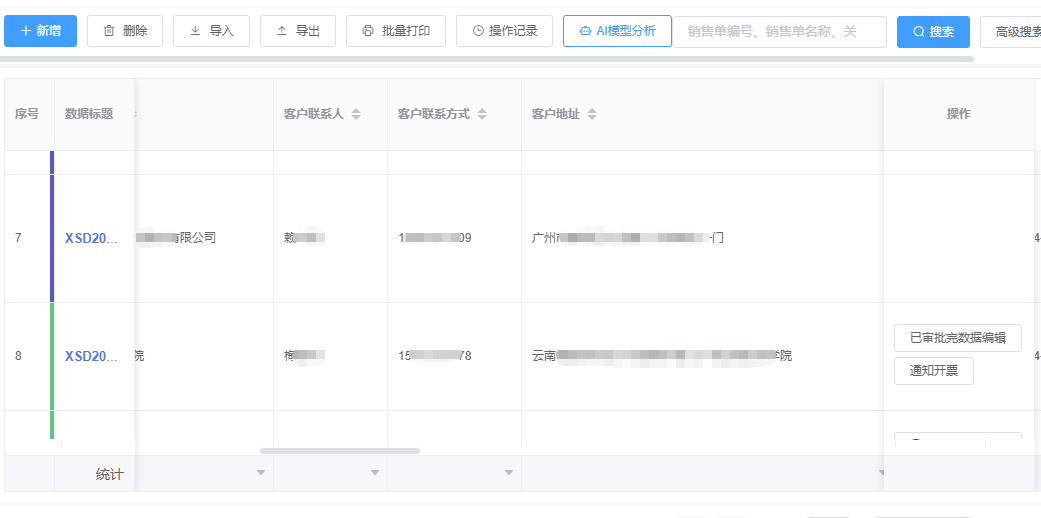Open row 8 XSD20 record link
The width and height of the screenshot is (1041, 518).
tap(91, 357)
